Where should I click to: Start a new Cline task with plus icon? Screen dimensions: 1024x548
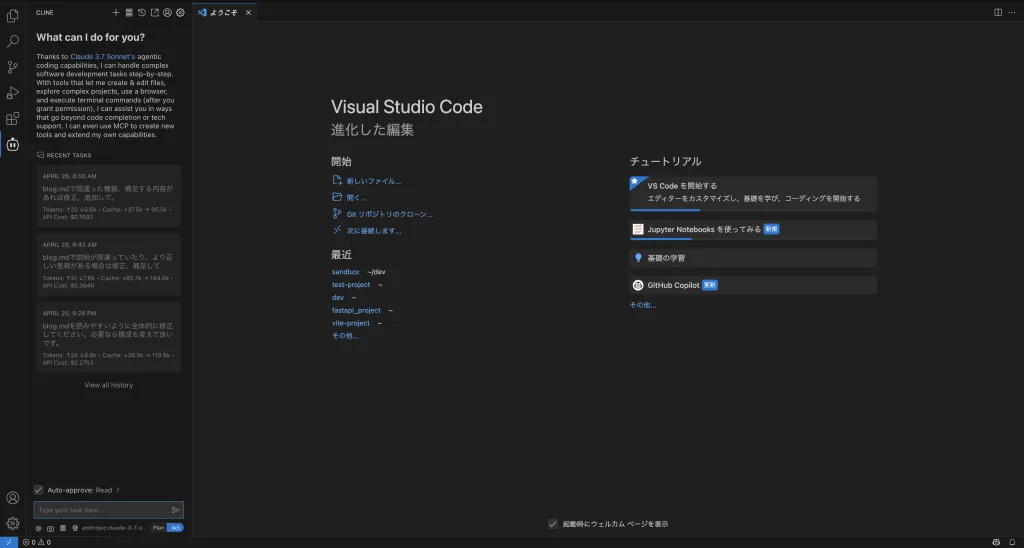116,12
